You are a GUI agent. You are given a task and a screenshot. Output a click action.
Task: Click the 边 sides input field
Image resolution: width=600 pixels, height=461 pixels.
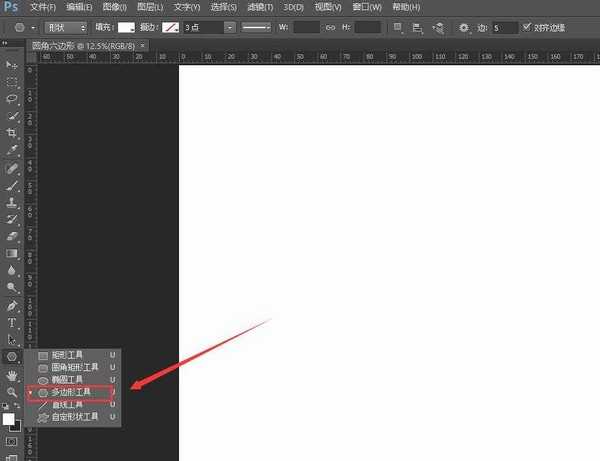505,27
